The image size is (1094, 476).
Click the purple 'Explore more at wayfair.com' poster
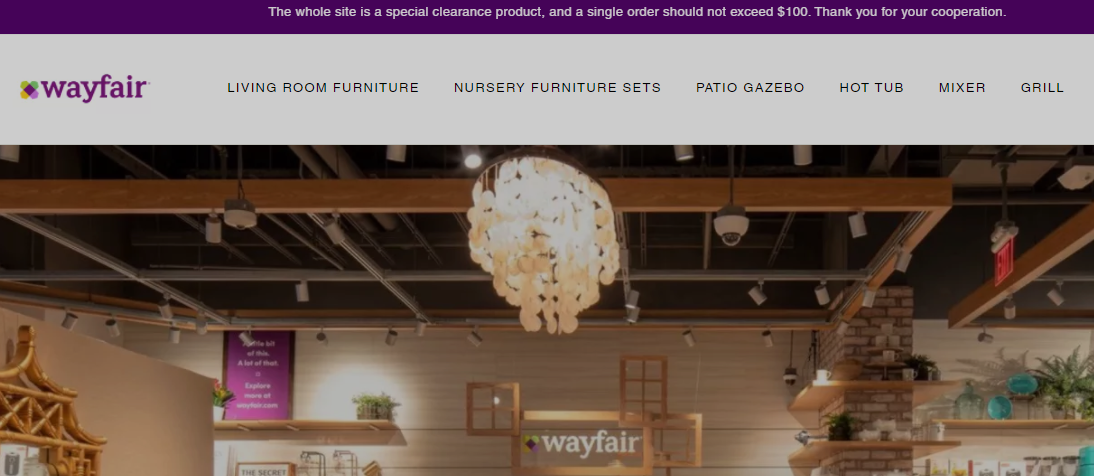pyautogui.click(x=258, y=375)
